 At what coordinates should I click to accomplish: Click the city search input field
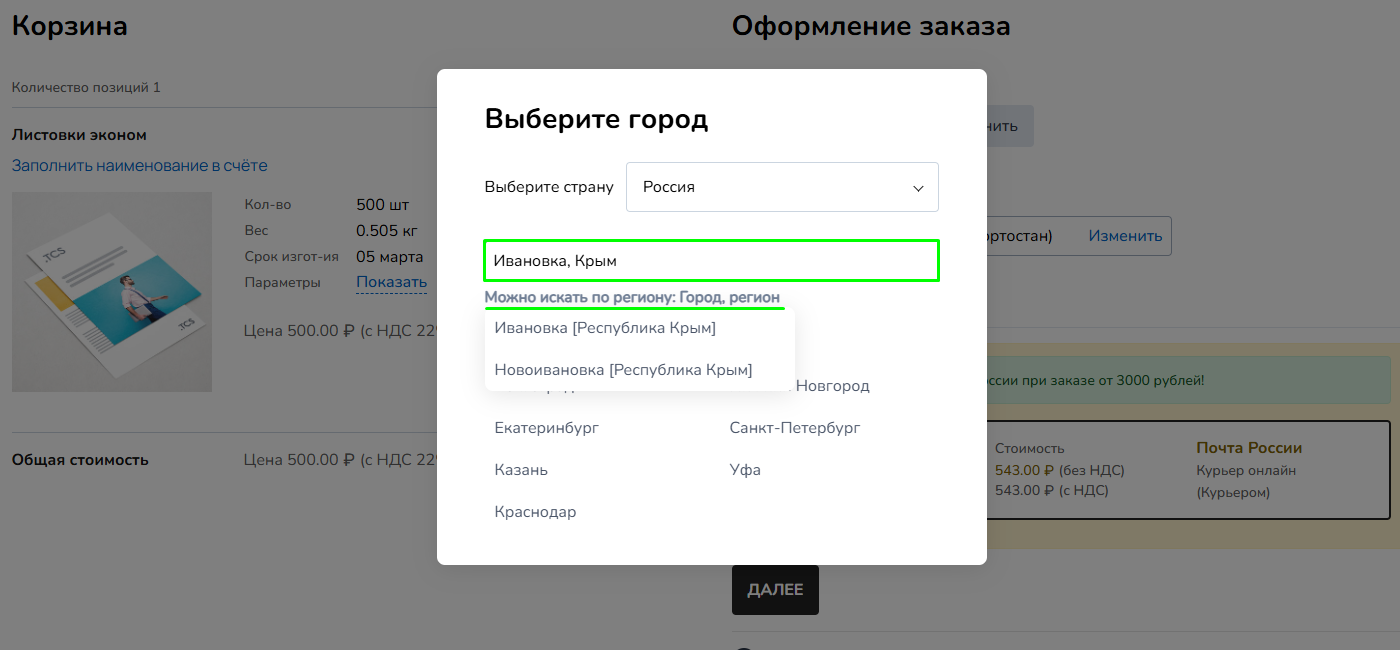click(x=710, y=260)
